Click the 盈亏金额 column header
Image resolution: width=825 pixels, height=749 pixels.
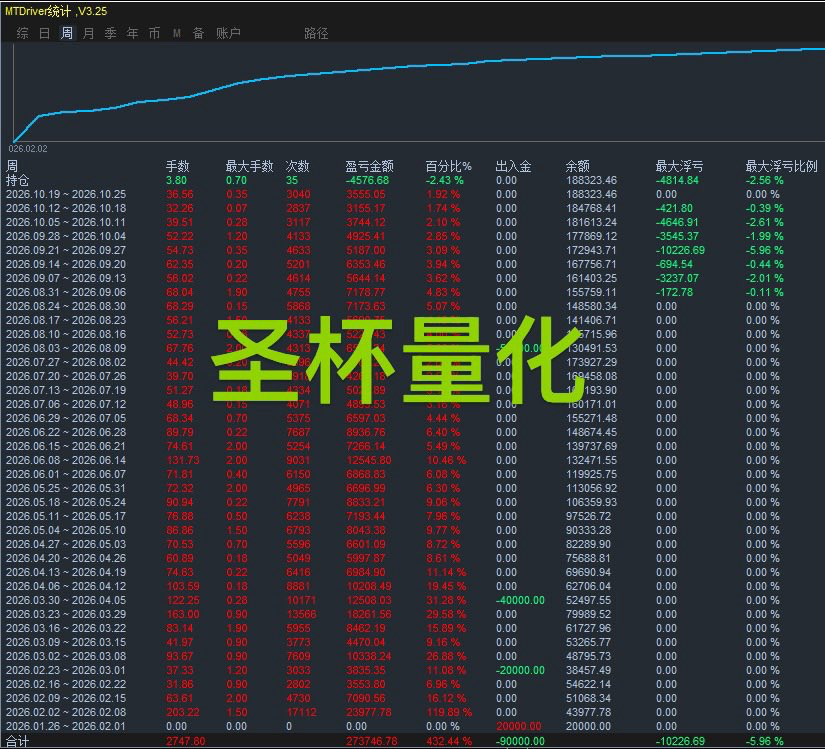[369, 166]
